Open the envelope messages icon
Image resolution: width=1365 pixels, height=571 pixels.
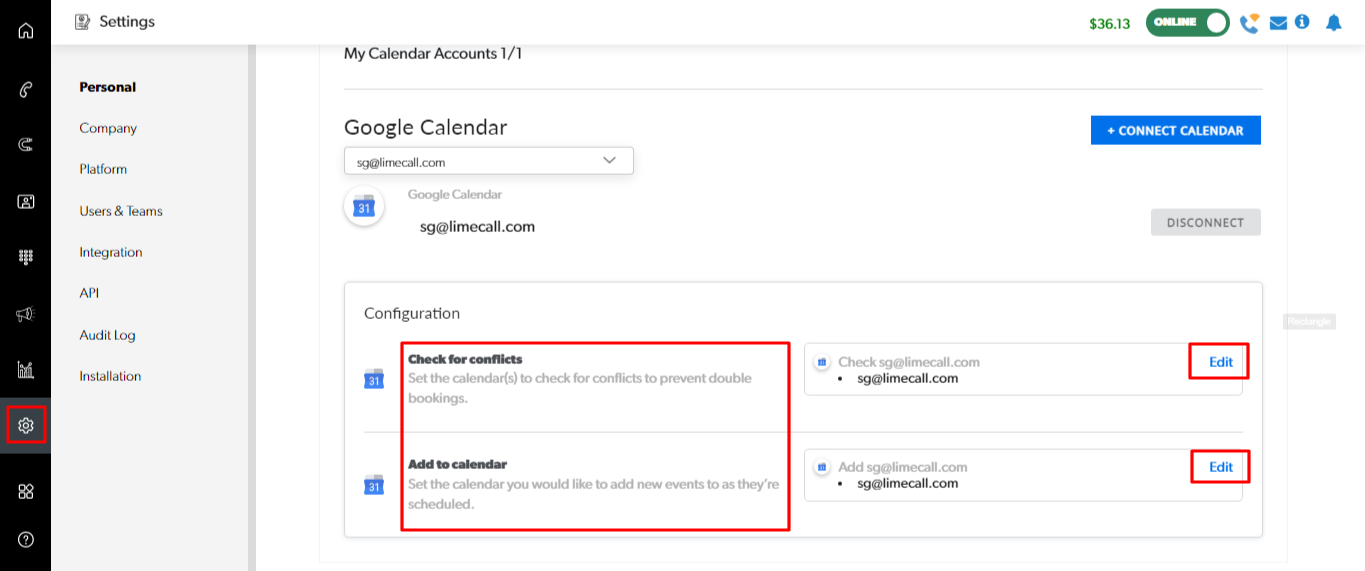pyautogui.click(x=1278, y=23)
